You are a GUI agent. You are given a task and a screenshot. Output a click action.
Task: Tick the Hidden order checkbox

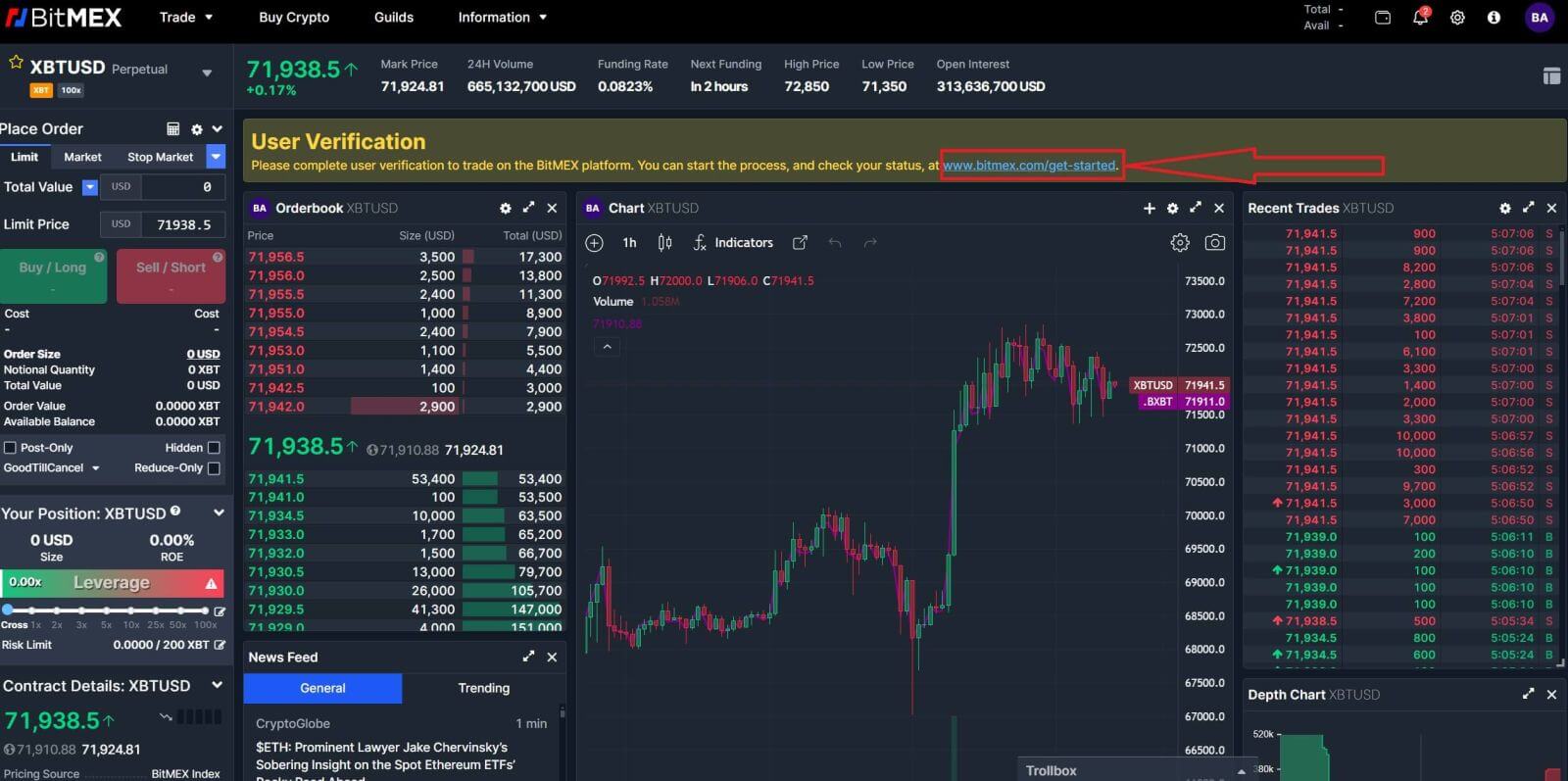tap(214, 448)
